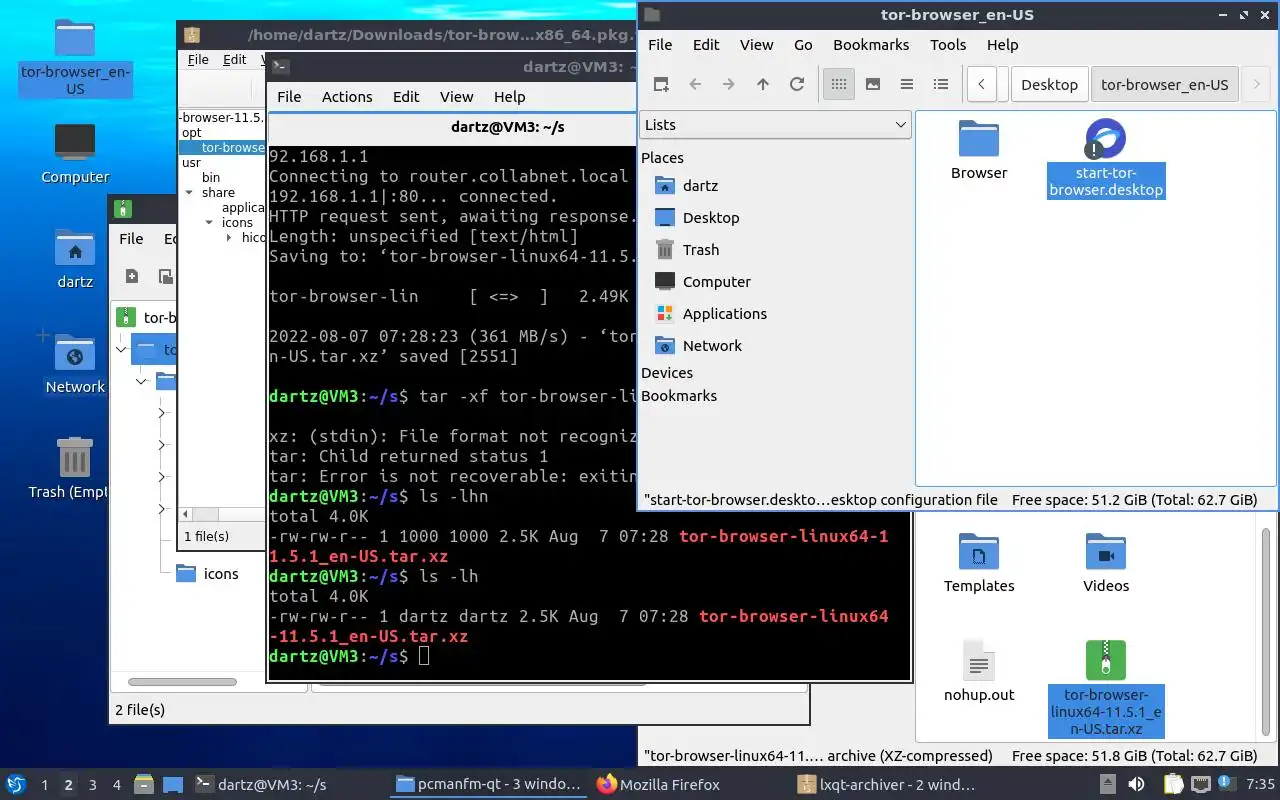Open Network in Places sidebar
This screenshot has width=1280, height=800.
(x=712, y=345)
